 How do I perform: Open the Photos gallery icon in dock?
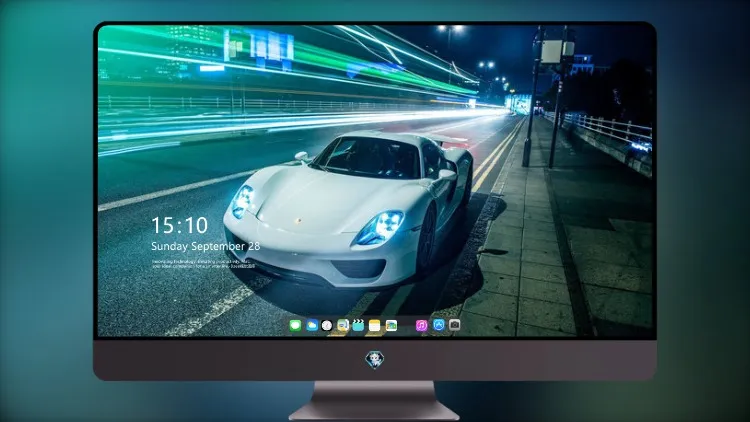[x=391, y=326]
